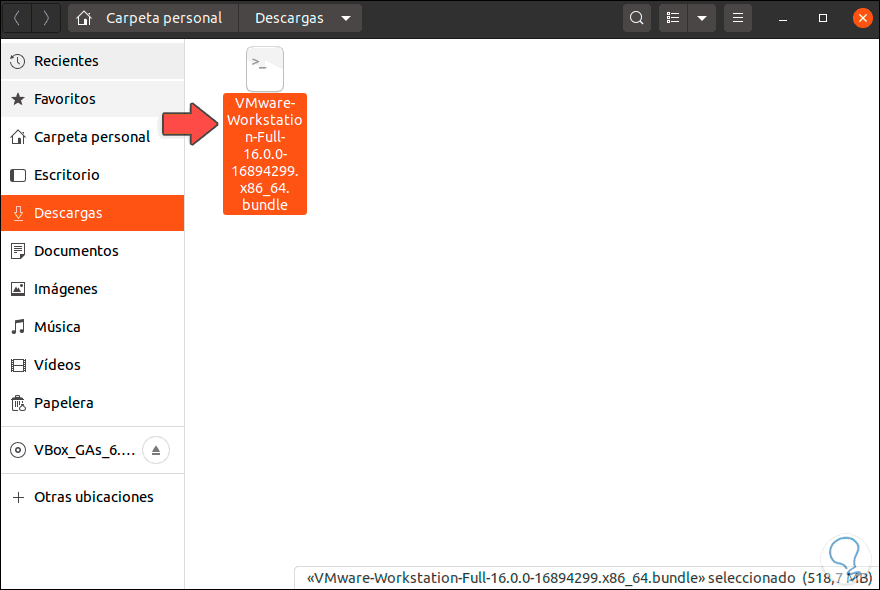Go back with the left arrow button
This screenshot has width=880, height=590.
(x=17, y=19)
